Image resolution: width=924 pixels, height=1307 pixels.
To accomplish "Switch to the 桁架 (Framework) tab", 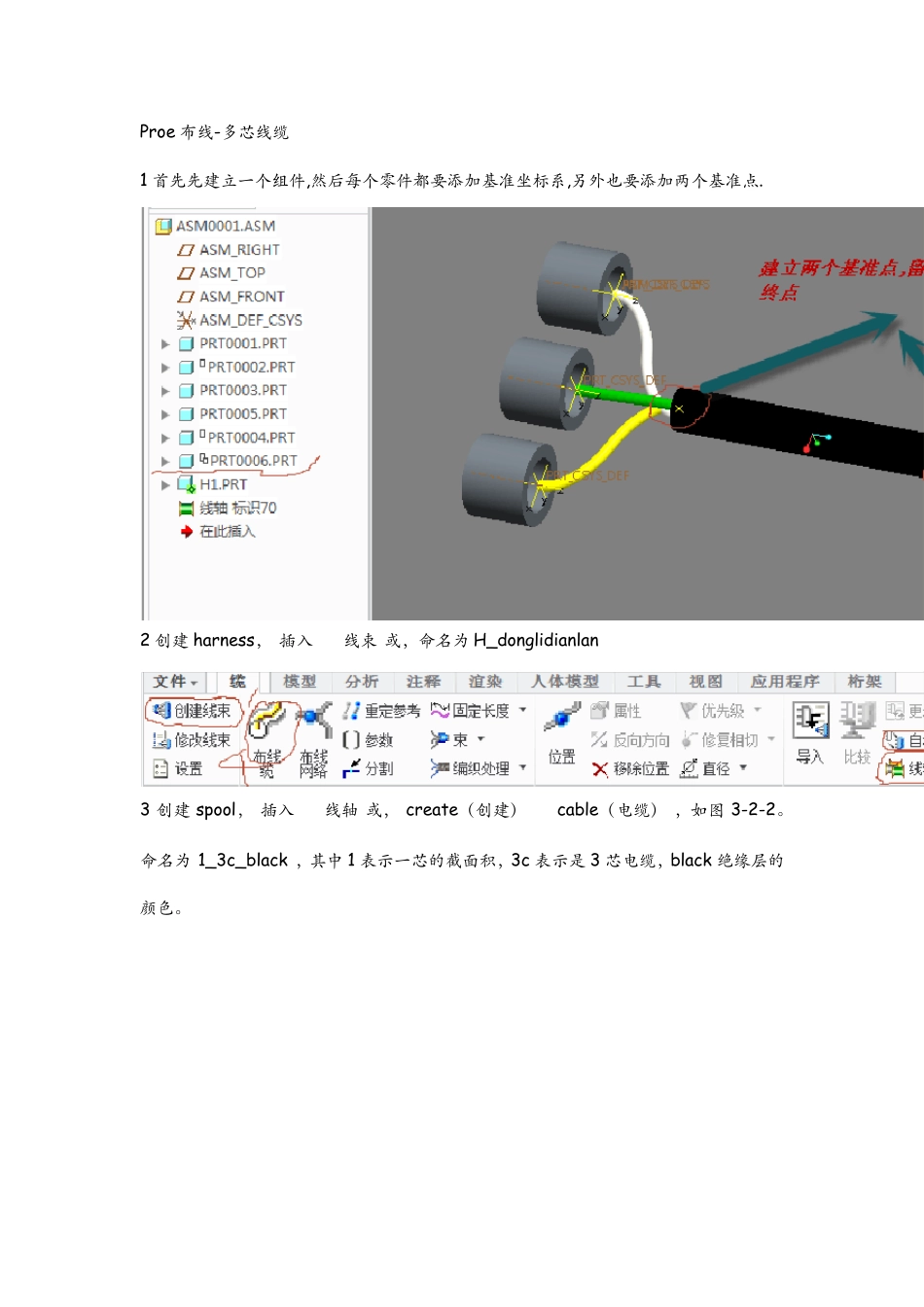I will point(864,682).
